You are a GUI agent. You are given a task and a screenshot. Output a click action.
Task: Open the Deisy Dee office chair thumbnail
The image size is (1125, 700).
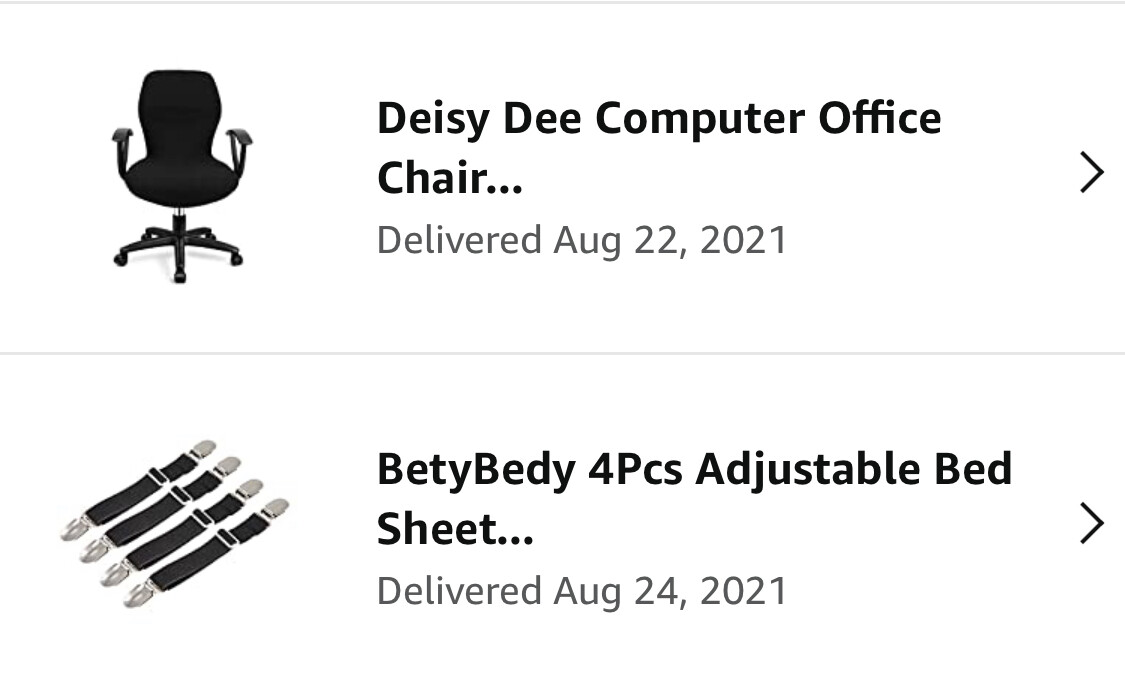pos(180,175)
